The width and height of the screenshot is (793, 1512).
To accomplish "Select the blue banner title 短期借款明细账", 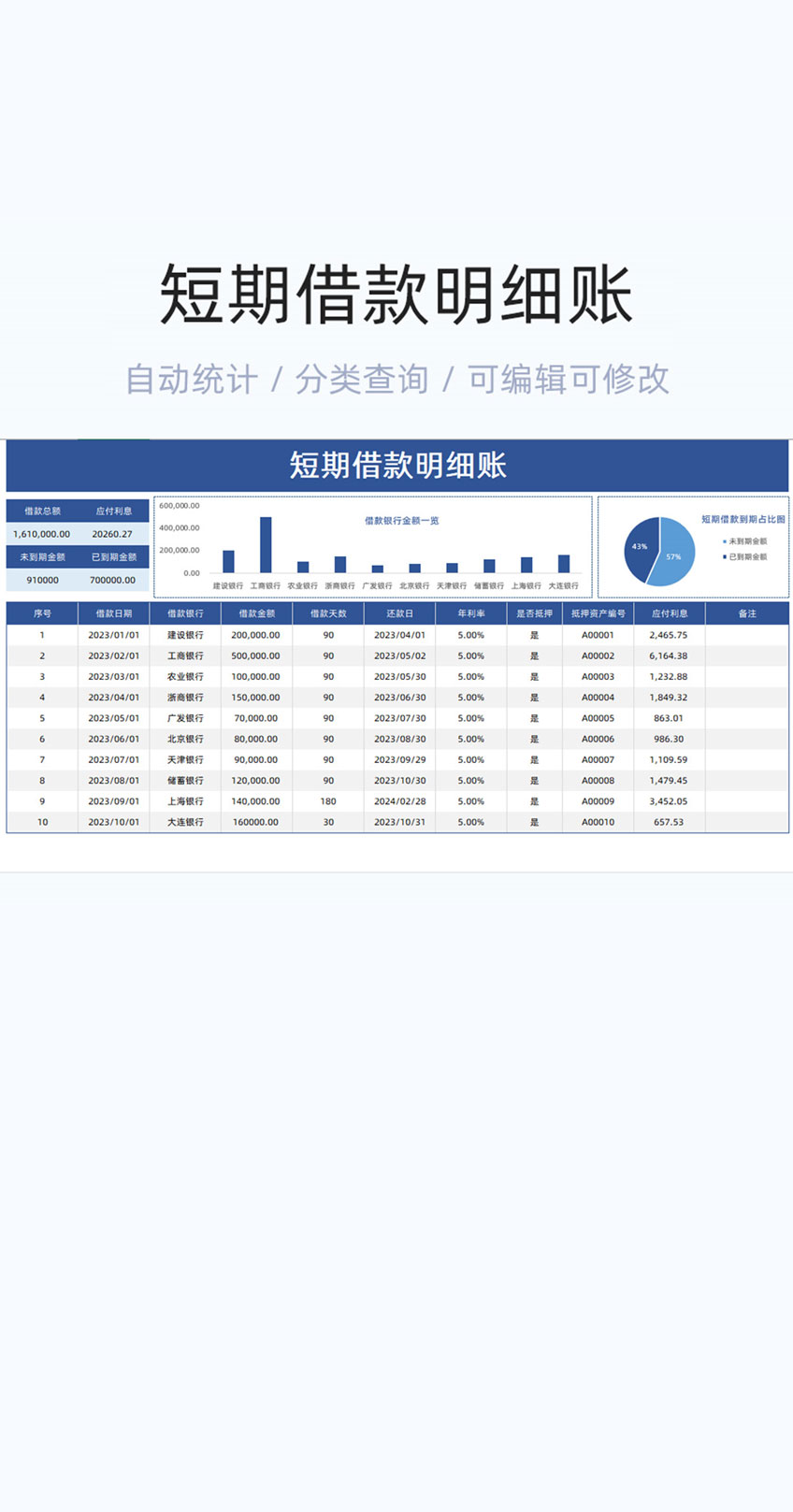I will click(x=397, y=465).
